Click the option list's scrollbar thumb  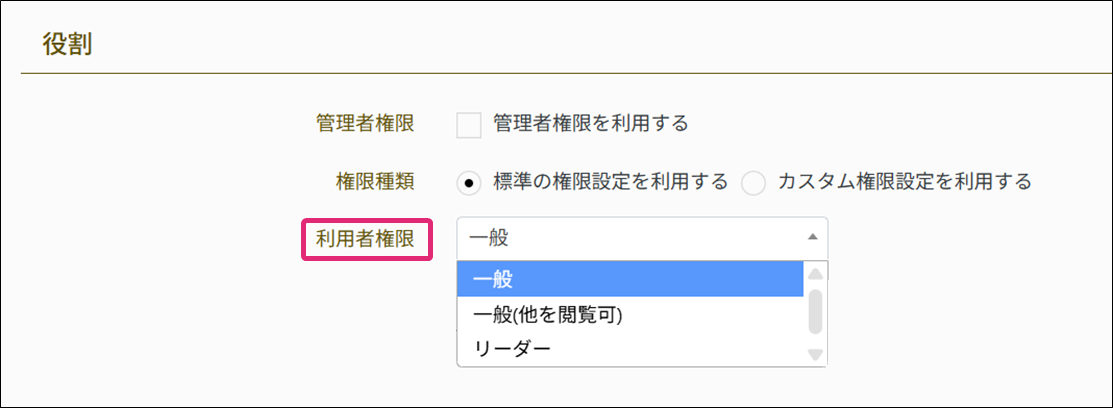(x=815, y=311)
